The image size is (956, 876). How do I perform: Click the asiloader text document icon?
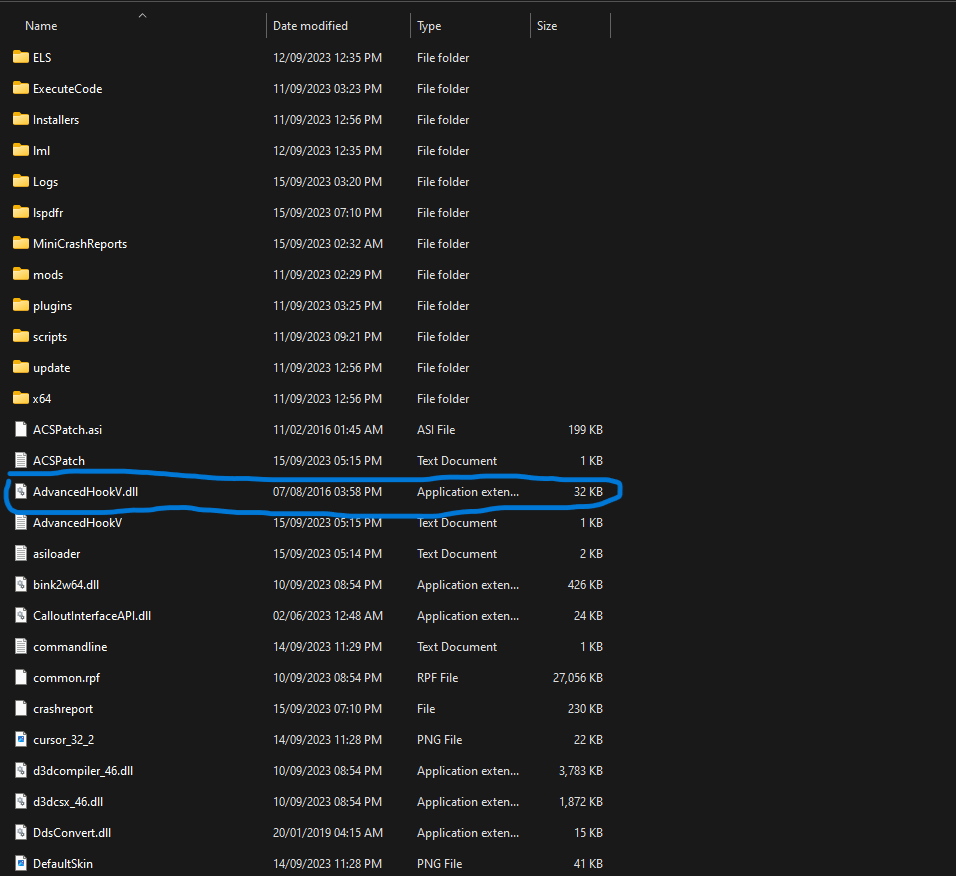tap(21, 554)
